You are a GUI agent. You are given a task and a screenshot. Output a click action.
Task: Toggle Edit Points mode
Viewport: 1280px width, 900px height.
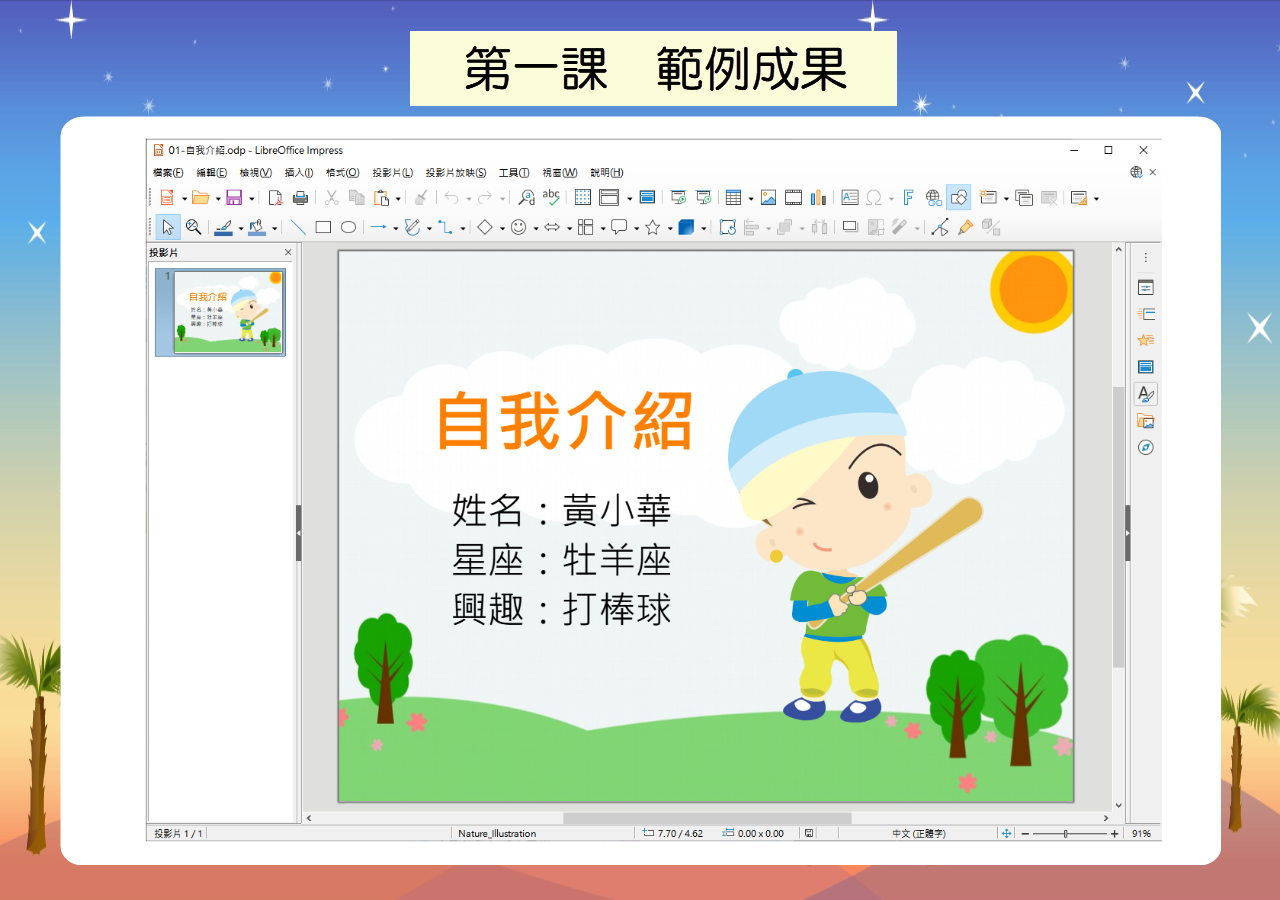[x=939, y=228]
